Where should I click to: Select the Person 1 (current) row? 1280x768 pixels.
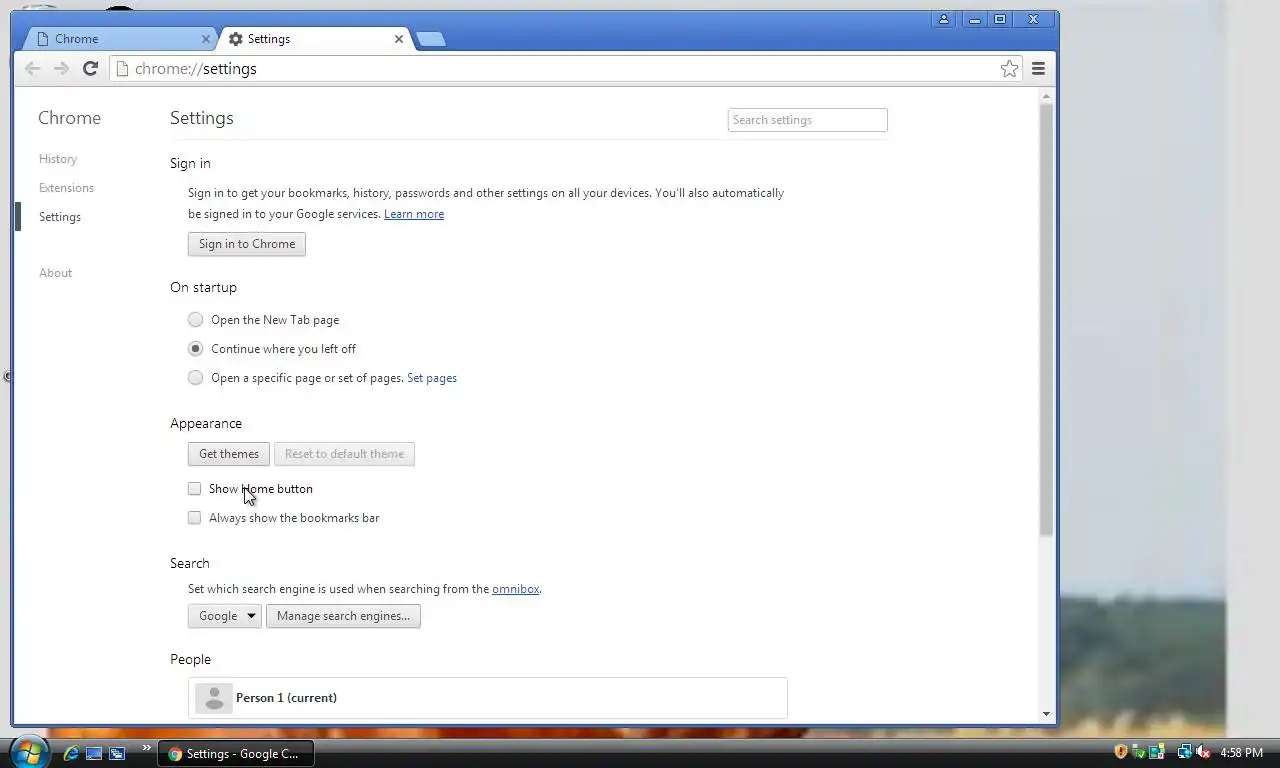[488, 698]
